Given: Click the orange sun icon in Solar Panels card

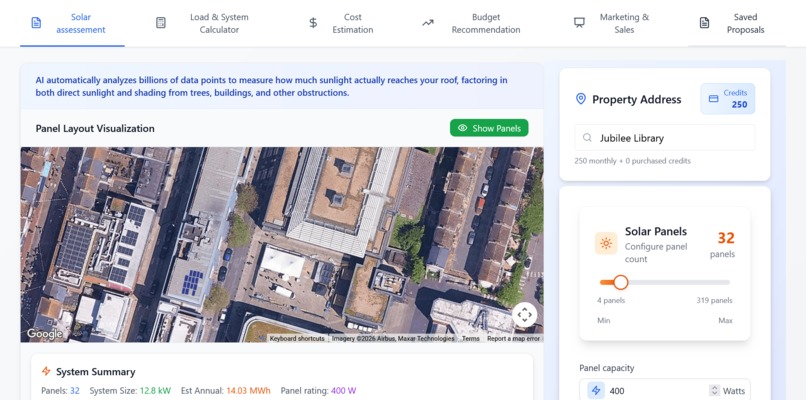Looking at the screenshot, I should click(x=606, y=243).
